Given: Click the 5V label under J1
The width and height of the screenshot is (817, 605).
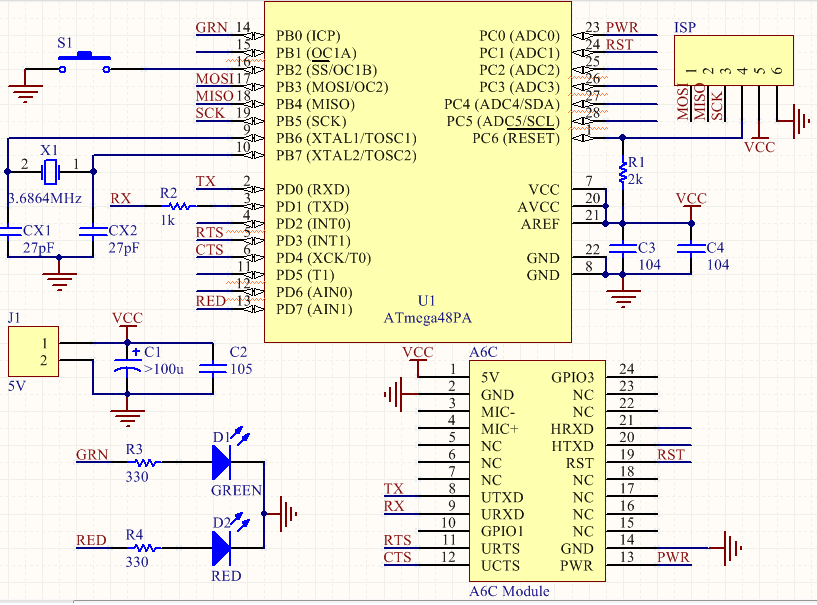Looking at the screenshot, I should point(17,386).
